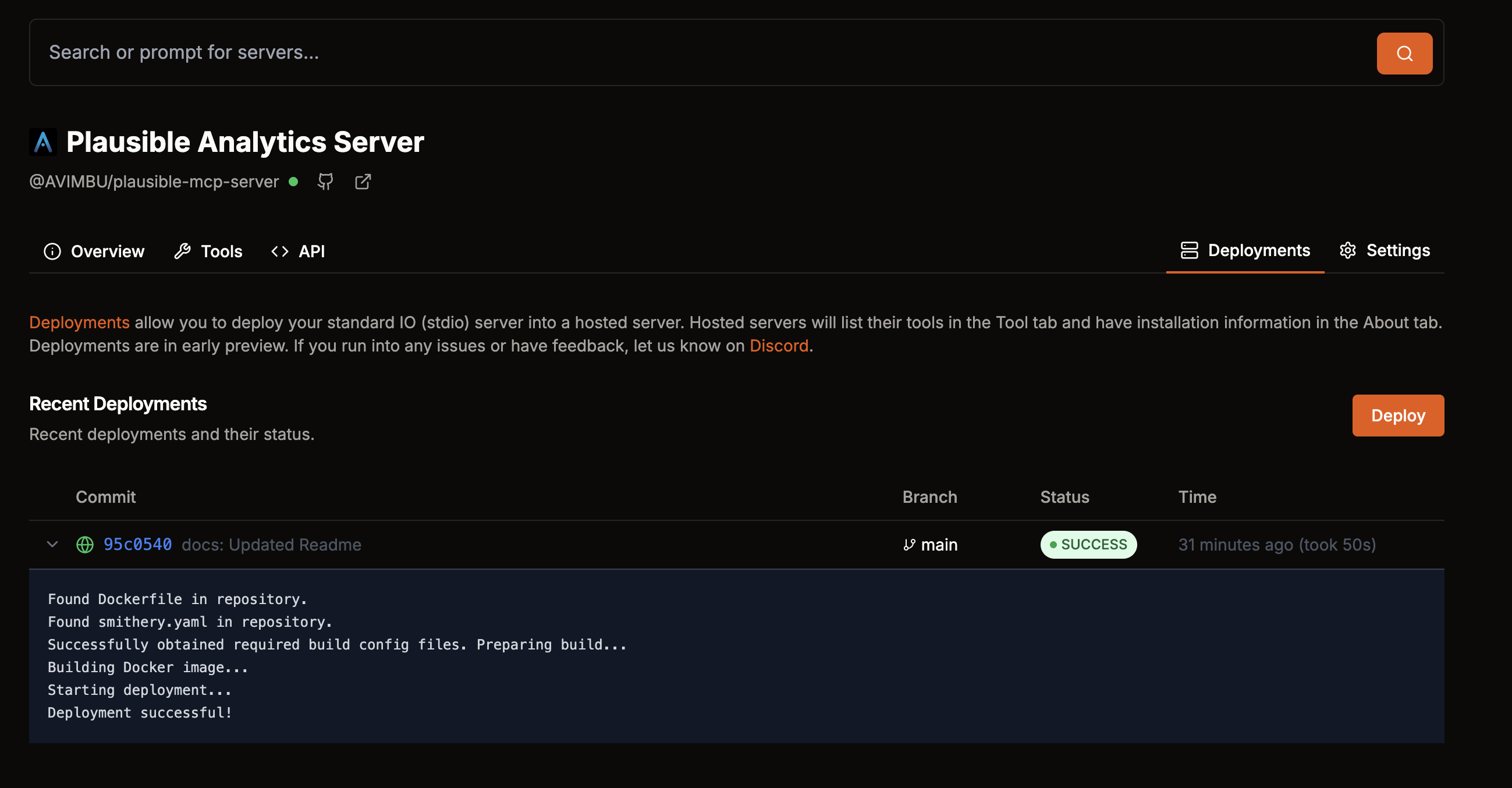Click the 'Successfully obtained required build config' log line

coord(337,645)
